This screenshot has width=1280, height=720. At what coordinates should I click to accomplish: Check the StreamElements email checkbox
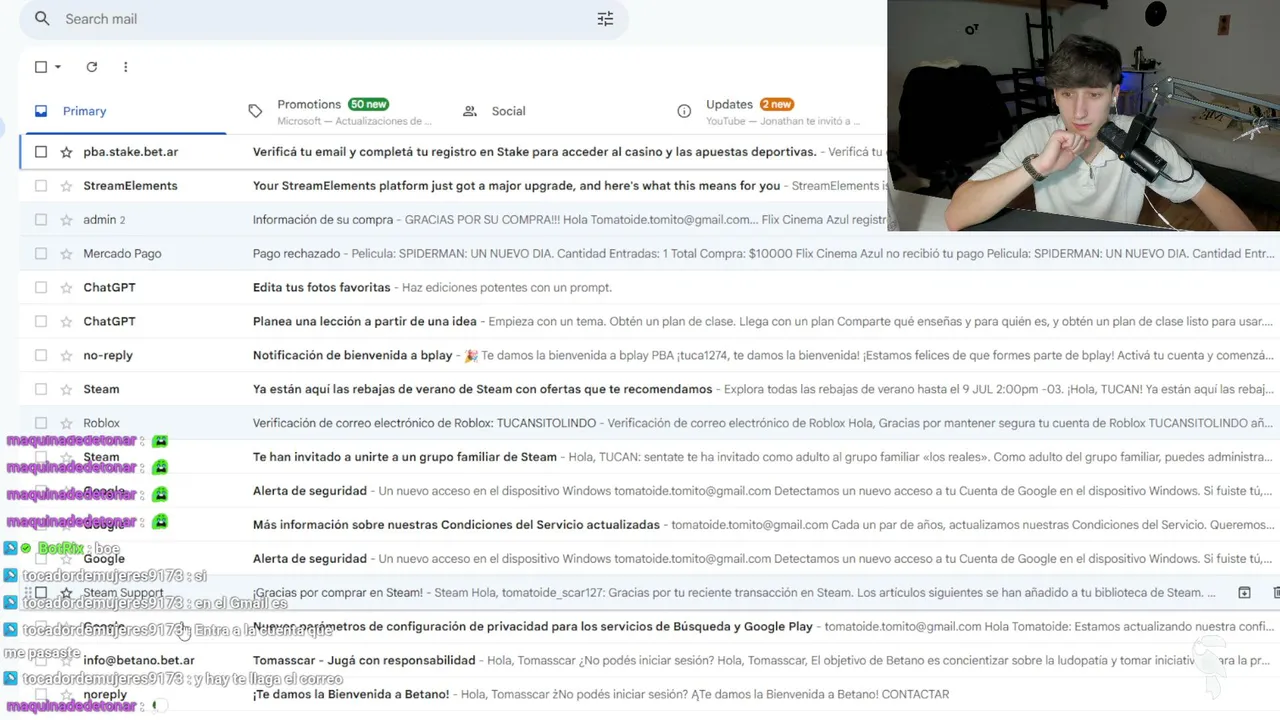tap(41, 186)
